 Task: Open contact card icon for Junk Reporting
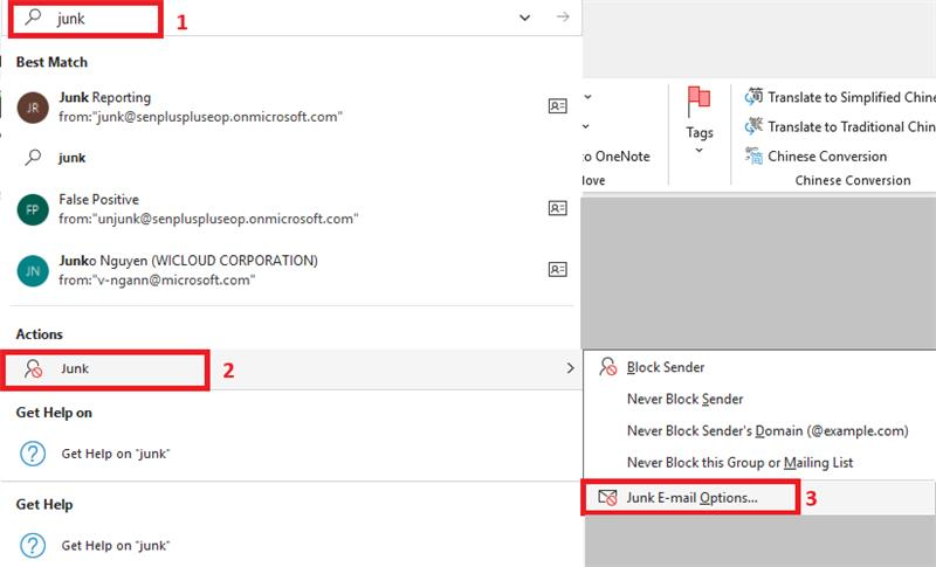point(558,106)
